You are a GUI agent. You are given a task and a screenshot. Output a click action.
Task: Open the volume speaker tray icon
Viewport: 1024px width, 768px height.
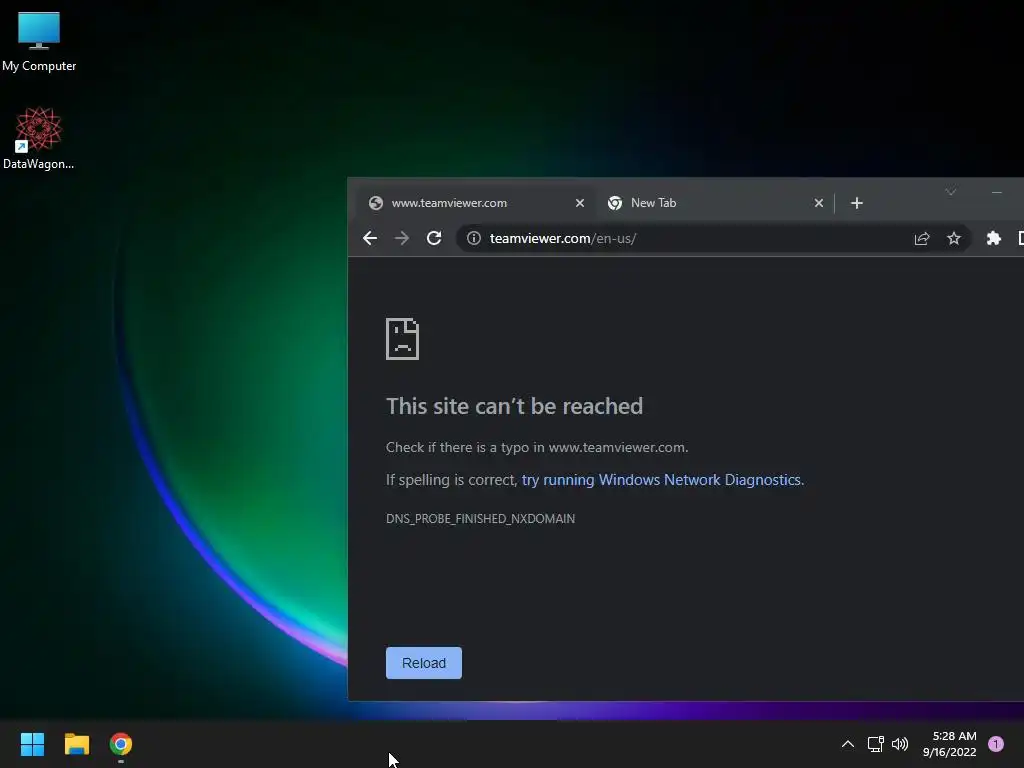[x=900, y=744]
